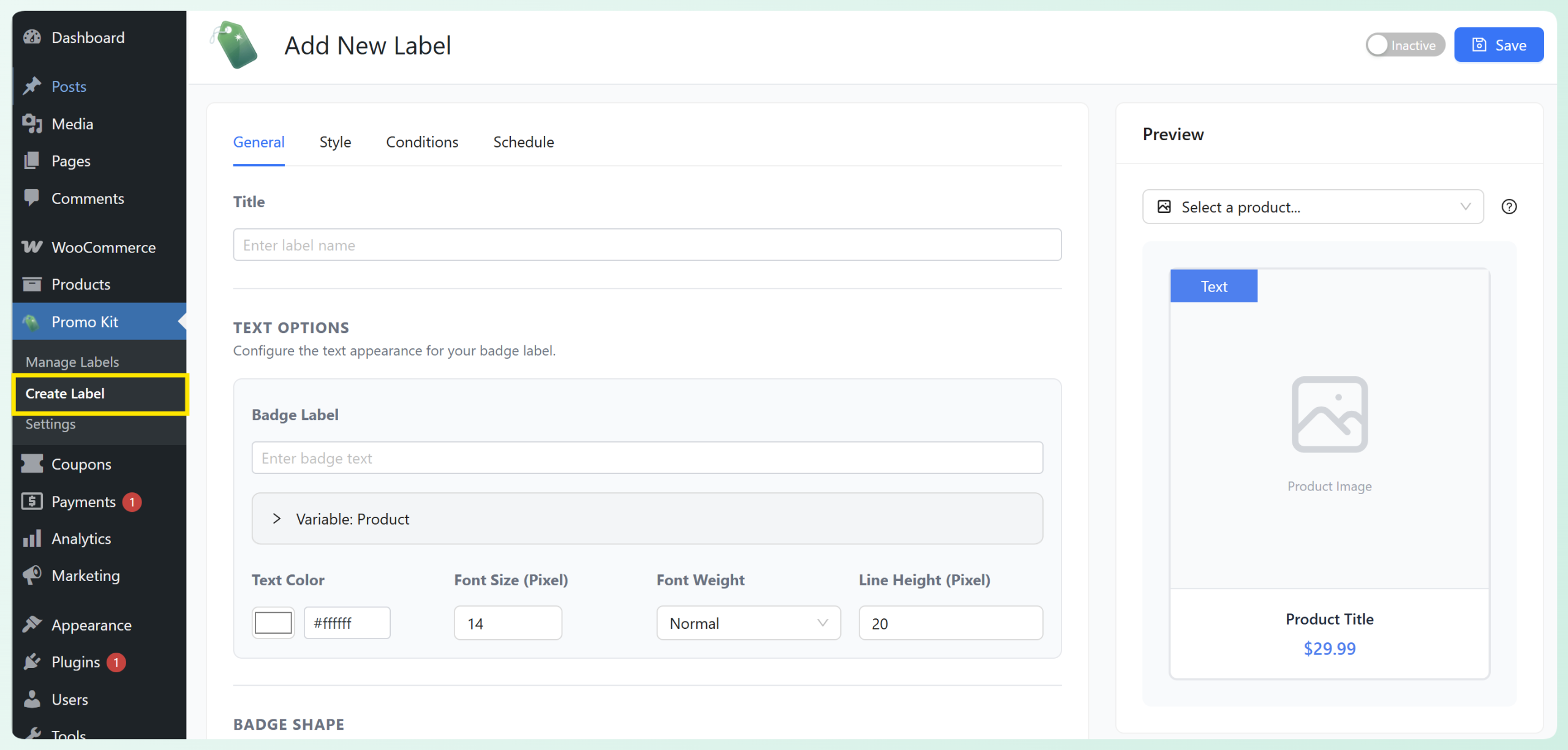Click the Media library icon
The width and height of the screenshot is (1568, 750).
coord(32,124)
